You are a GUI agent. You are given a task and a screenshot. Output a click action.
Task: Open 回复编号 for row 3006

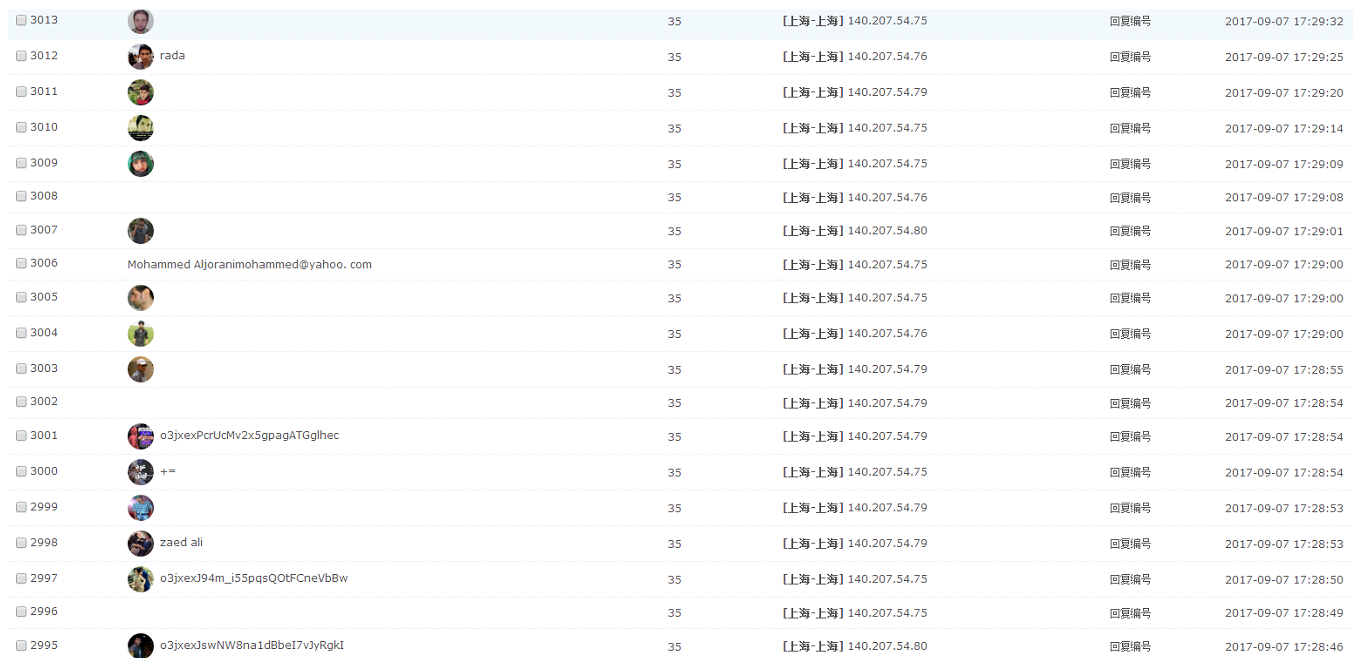[1130, 265]
